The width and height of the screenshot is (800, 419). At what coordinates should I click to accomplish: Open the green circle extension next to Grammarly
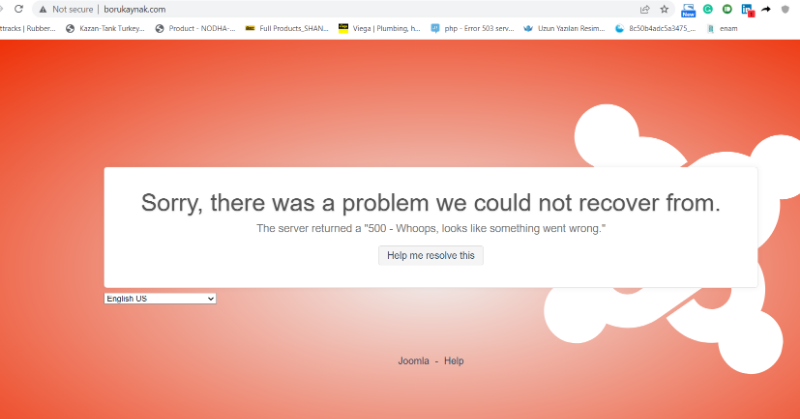(727, 9)
